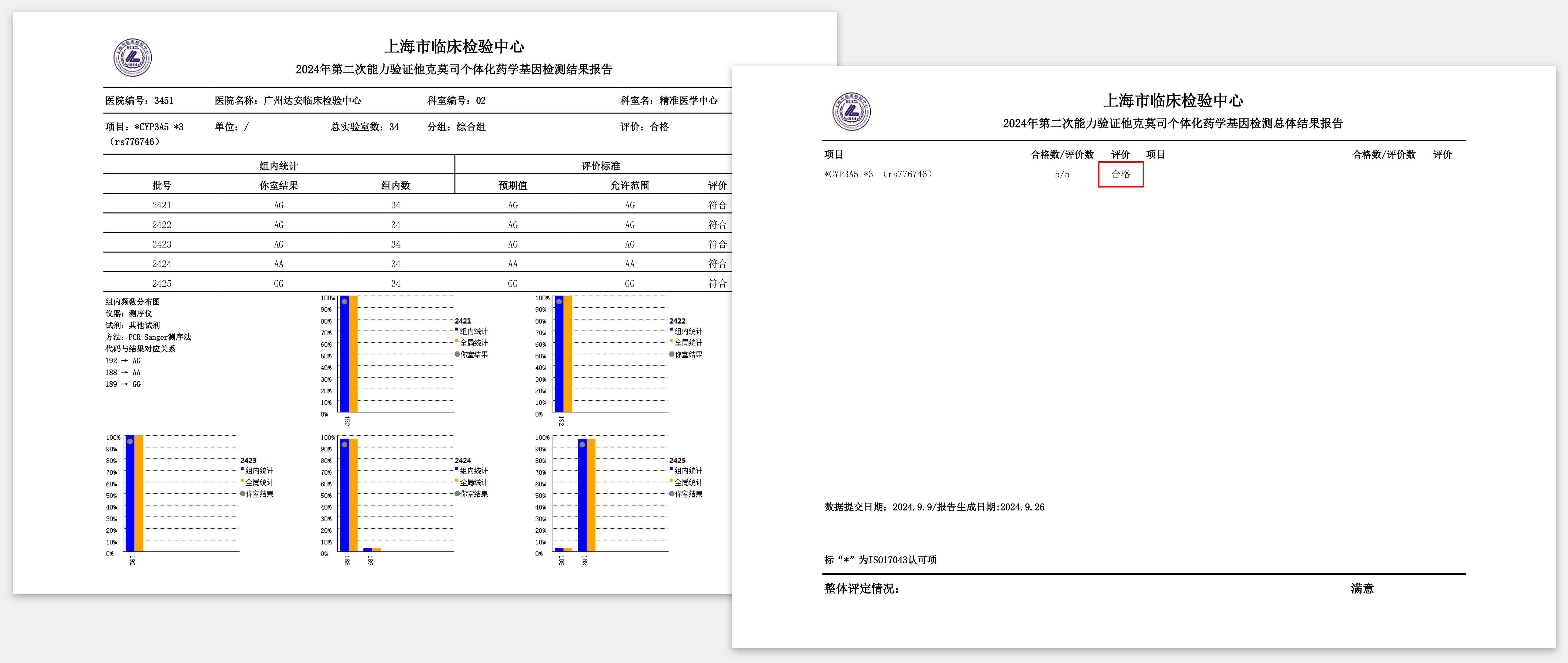Click the 预期值 column header
Viewport: 1568px width, 663px height.
(x=513, y=185)
